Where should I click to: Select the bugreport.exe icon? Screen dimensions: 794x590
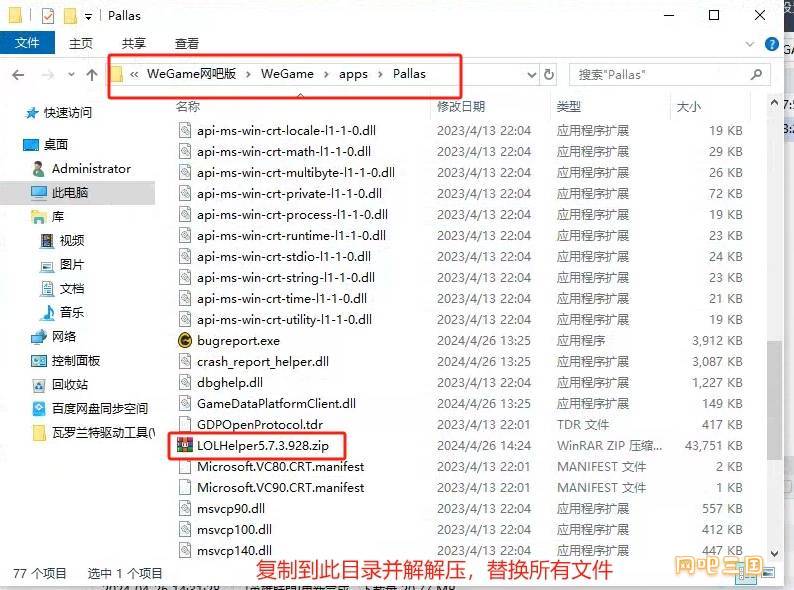[185, 340]
